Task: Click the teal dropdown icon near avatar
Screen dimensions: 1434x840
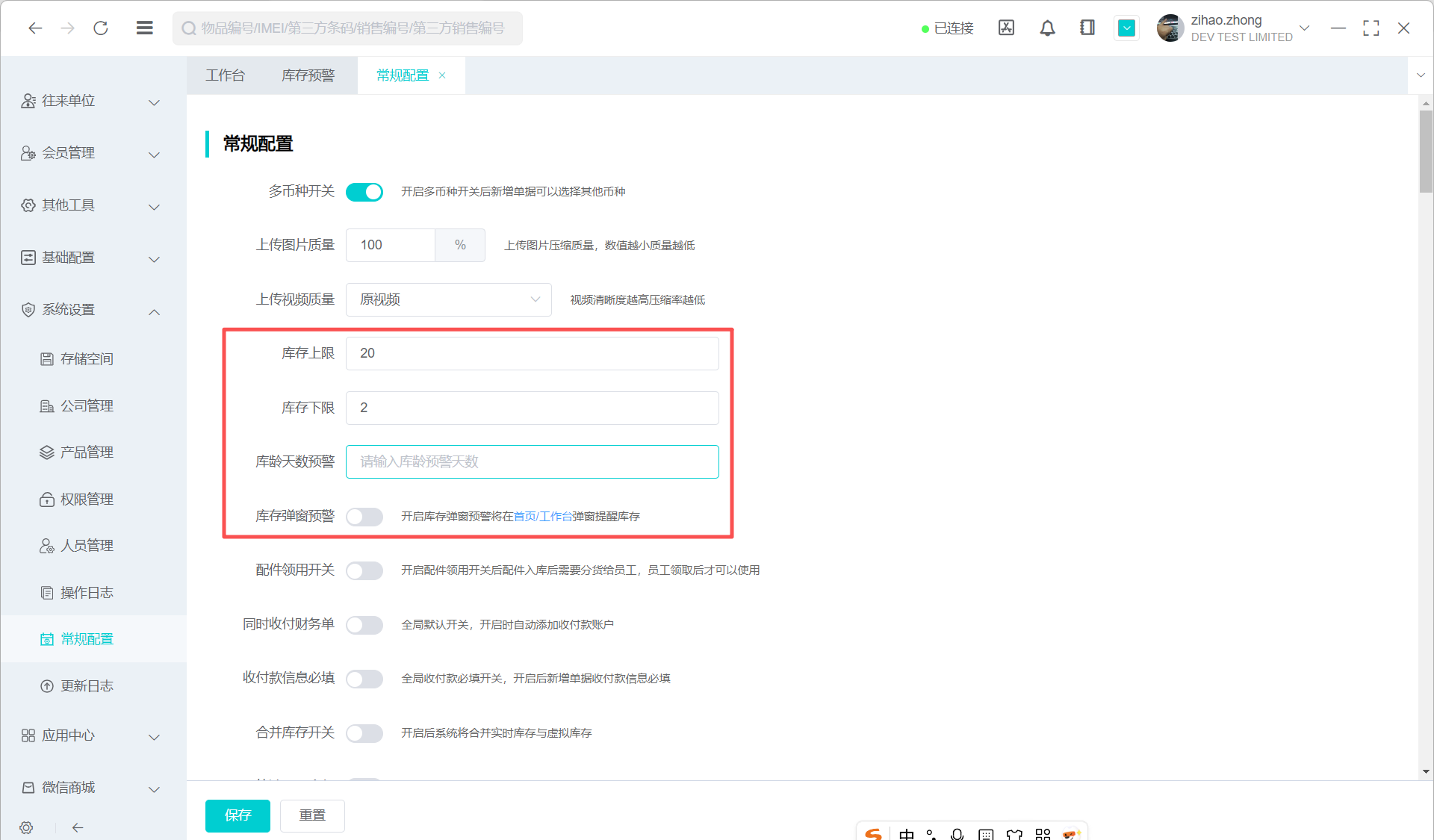Action: point(1126,28)
